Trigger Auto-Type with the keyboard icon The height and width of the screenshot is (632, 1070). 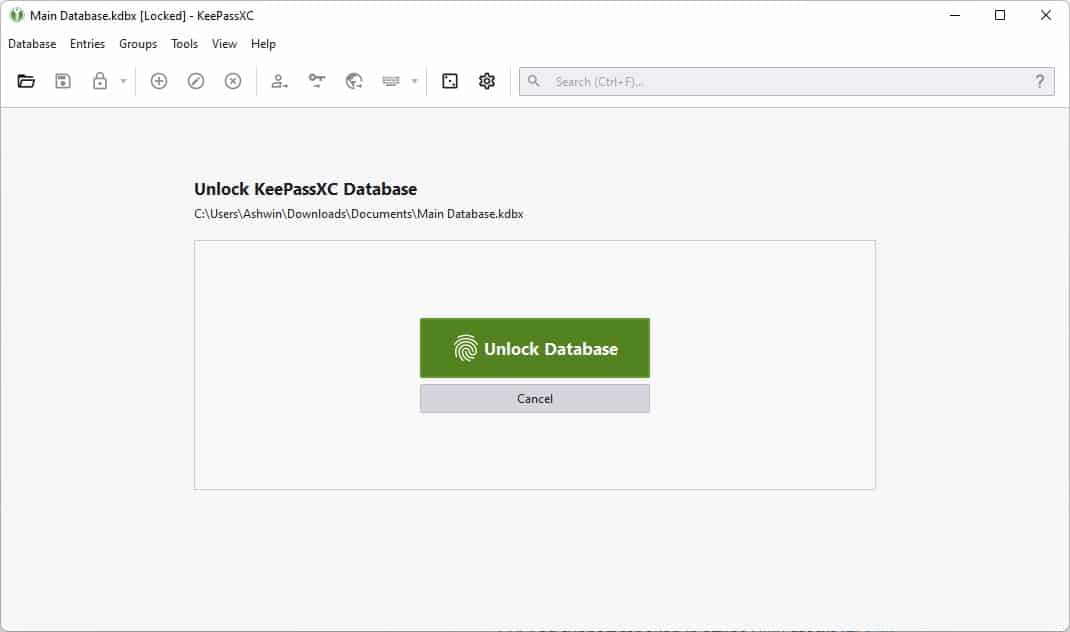(x=390, y=81)
